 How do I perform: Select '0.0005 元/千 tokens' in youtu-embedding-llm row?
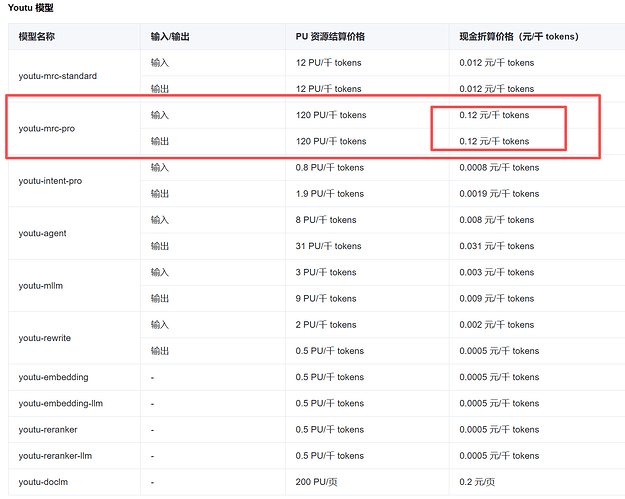point(499,403)
